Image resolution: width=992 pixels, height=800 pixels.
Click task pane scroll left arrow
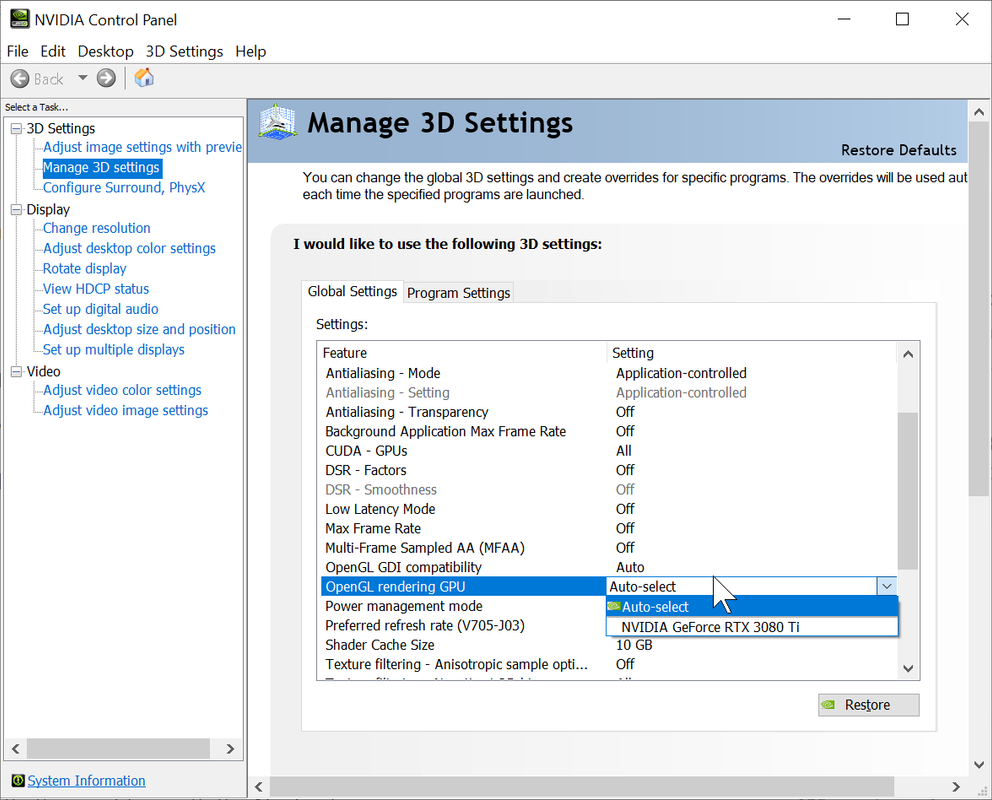click(16, 749)
